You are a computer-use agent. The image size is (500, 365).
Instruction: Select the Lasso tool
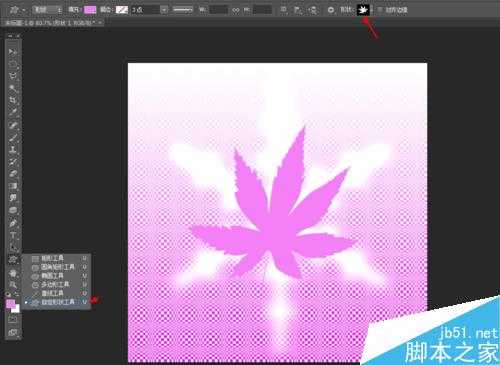point(13,76)
